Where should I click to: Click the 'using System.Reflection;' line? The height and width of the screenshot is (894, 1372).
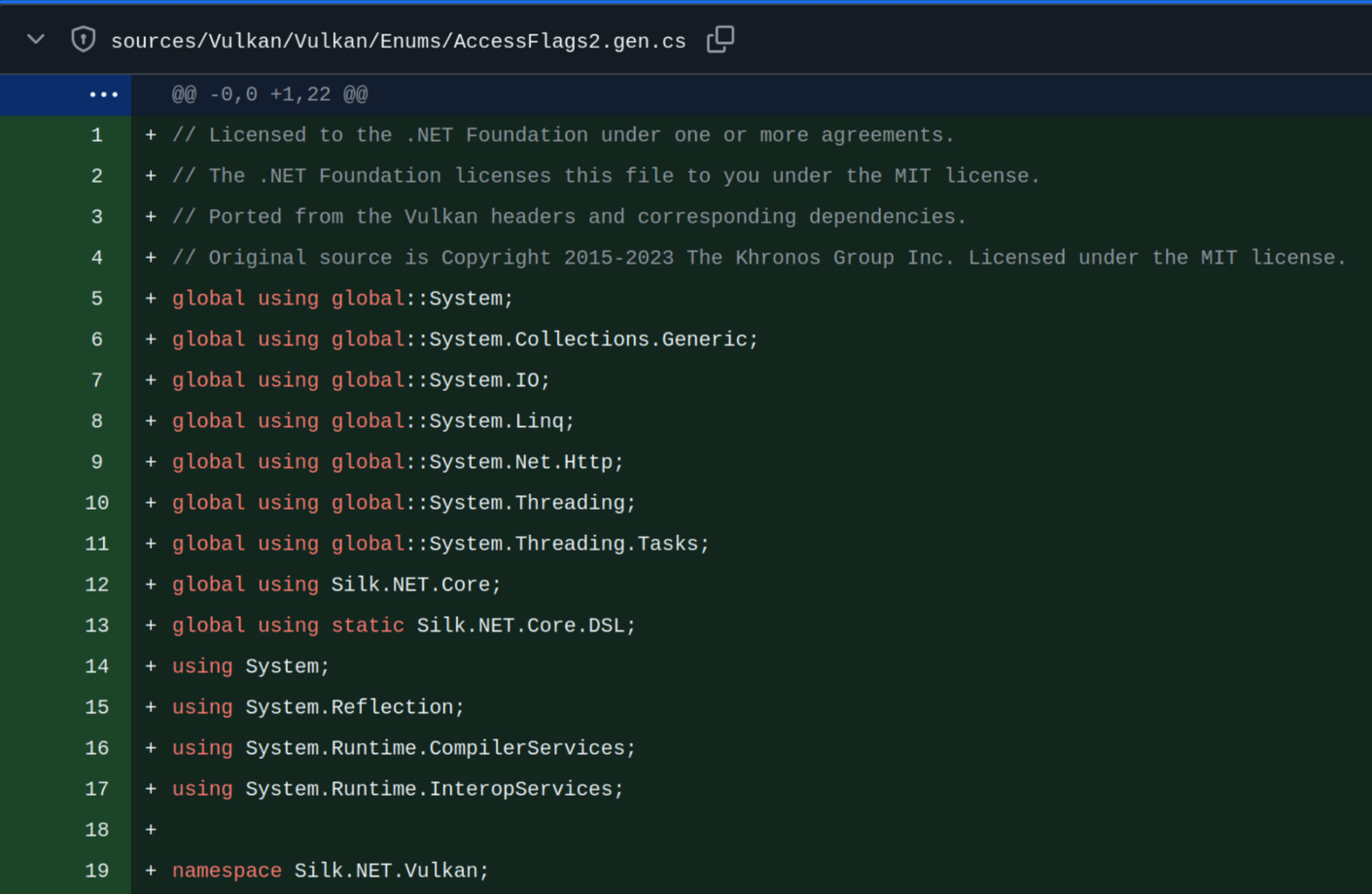pyautogui.click(x=318, y=707)
